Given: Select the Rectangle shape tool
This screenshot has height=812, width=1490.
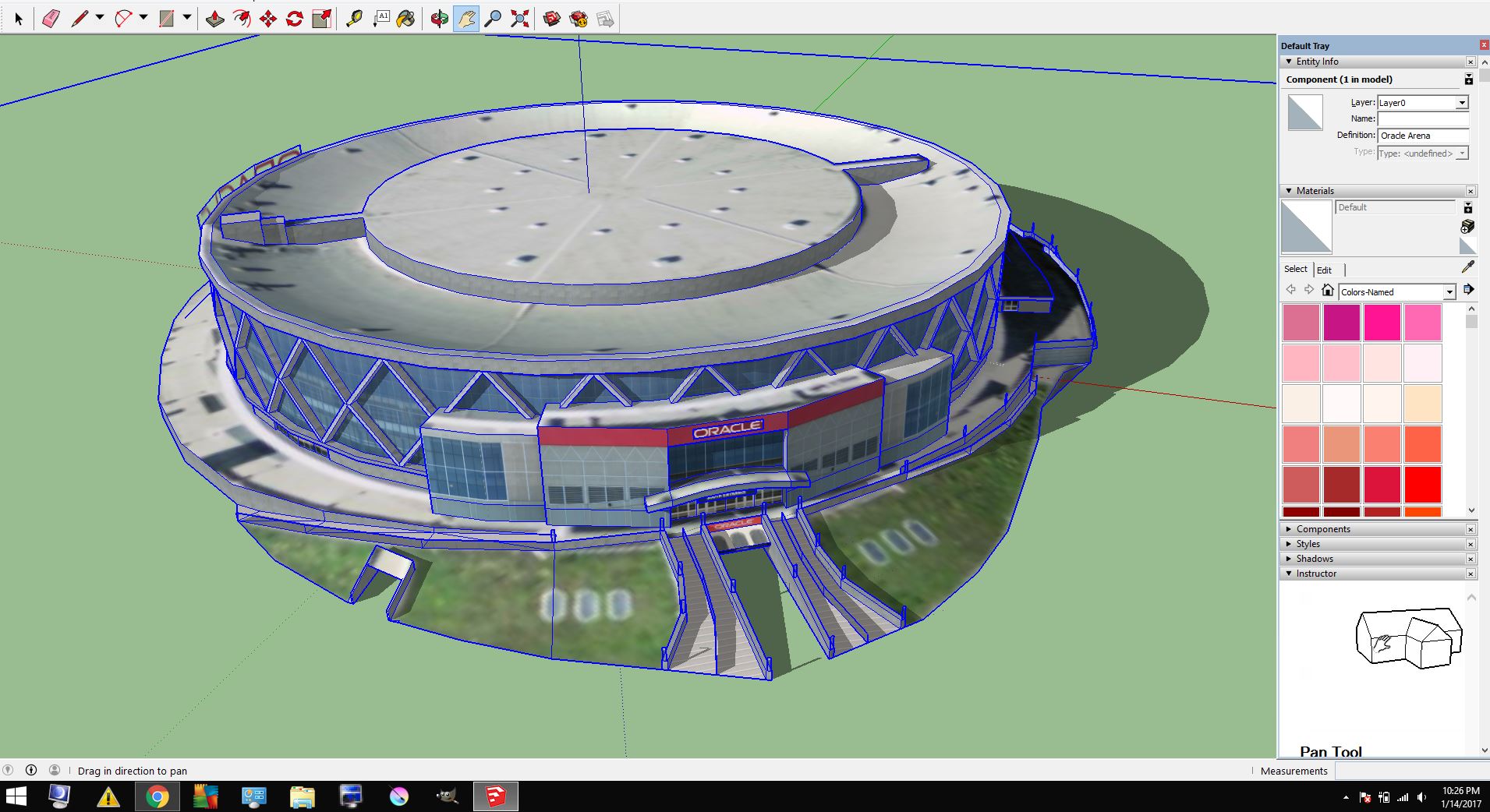Looking at the screenshot, I should [x=166, y=19].
